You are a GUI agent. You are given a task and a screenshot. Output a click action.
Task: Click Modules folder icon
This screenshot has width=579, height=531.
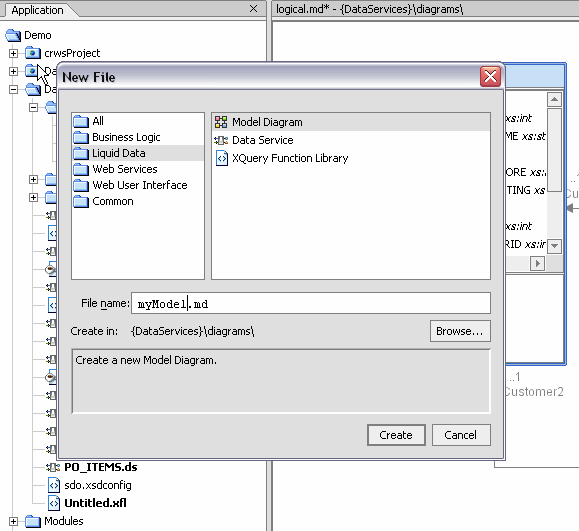[x=32, y=521]
